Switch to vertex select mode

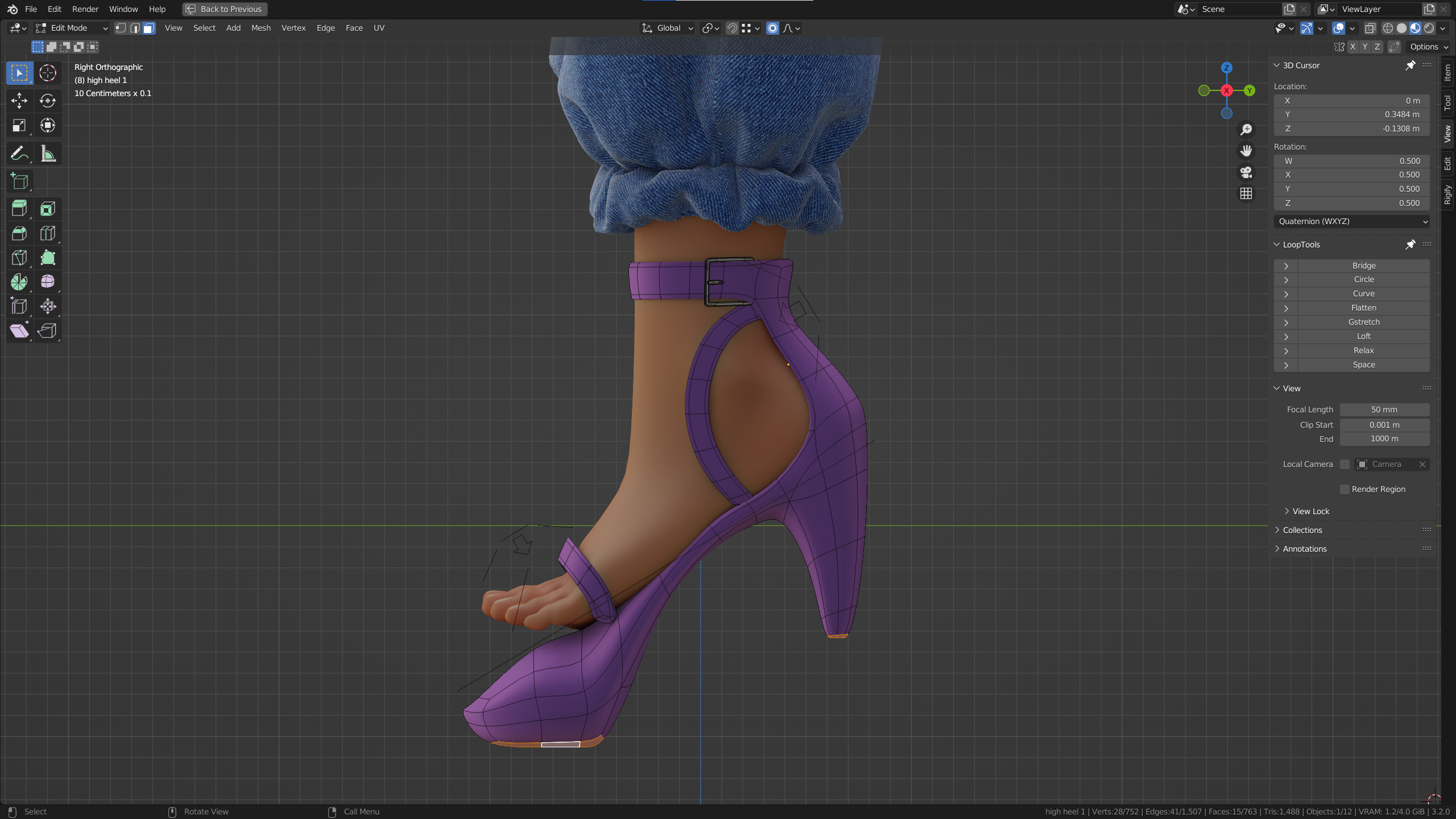tap(121, 28)
